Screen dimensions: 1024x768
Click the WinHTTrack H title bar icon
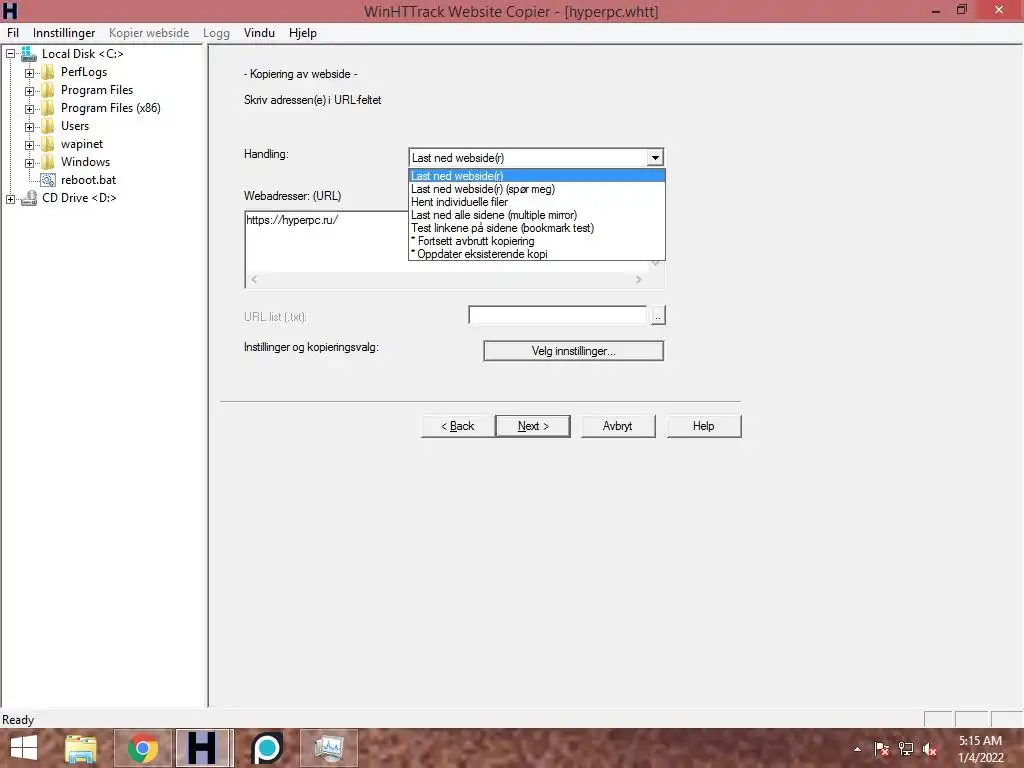10,10
